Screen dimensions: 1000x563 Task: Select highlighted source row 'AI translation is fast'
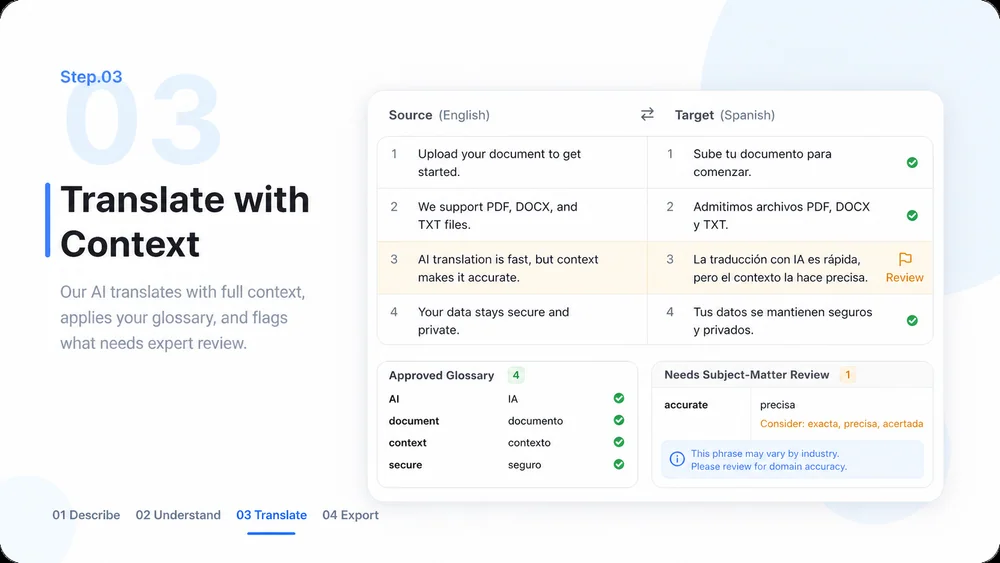(x=512, y=268)
